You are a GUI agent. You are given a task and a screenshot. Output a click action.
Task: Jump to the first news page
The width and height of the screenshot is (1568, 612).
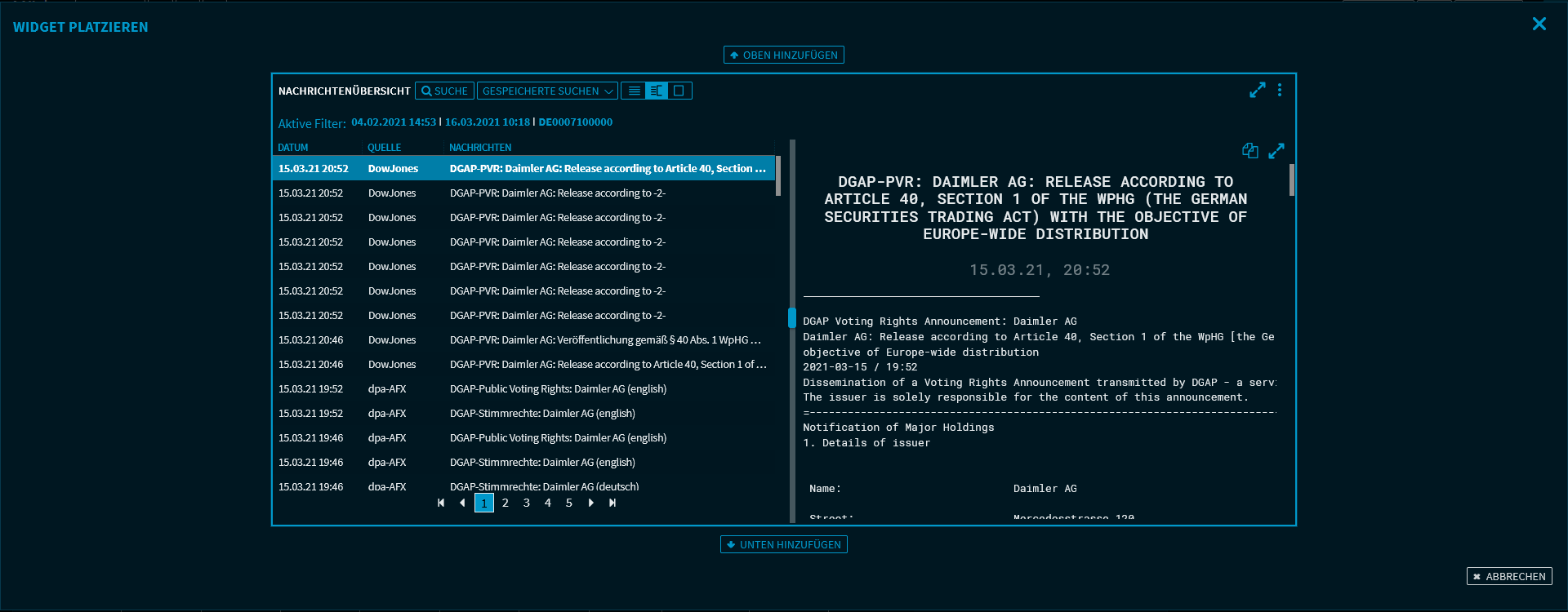(x=441, y=503)
